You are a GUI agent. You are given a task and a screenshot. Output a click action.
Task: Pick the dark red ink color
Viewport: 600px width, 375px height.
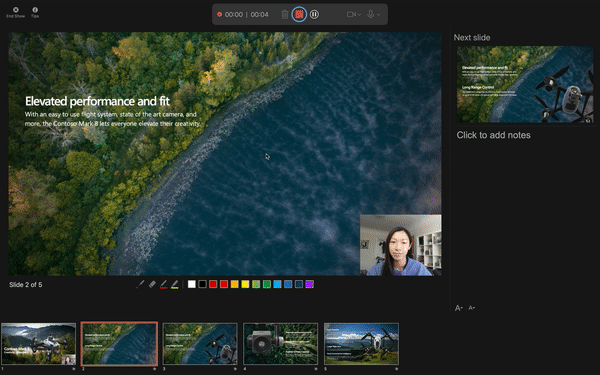pyautogui.click(x=213, y=284)
